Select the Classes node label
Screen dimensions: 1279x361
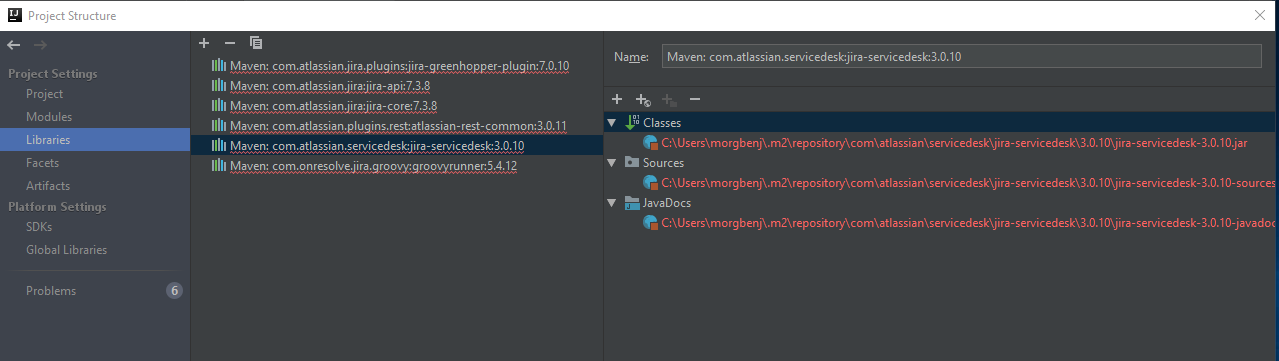[x=662, y=122]
